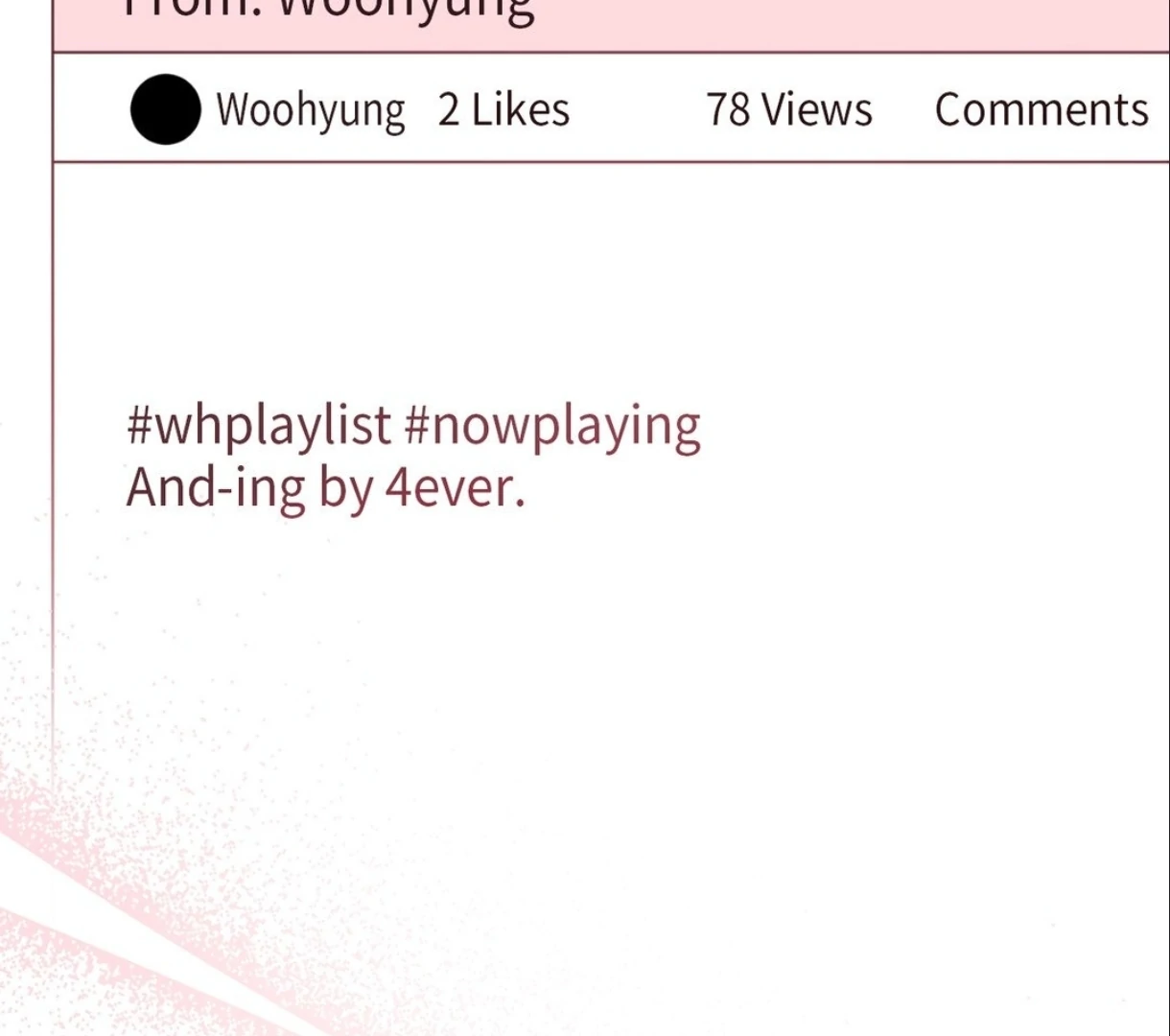The image size is (1170, 1036).
Task: Click the word 'Likes' in the info bar
Action: (521, 109)
